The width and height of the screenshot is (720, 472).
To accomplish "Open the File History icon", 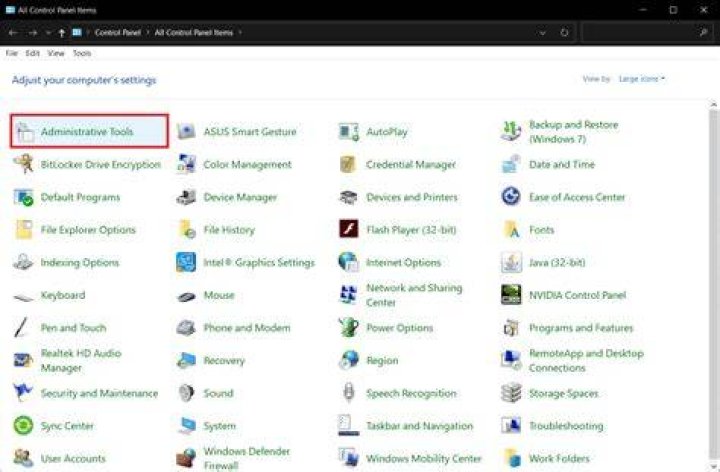I will 186,230.
